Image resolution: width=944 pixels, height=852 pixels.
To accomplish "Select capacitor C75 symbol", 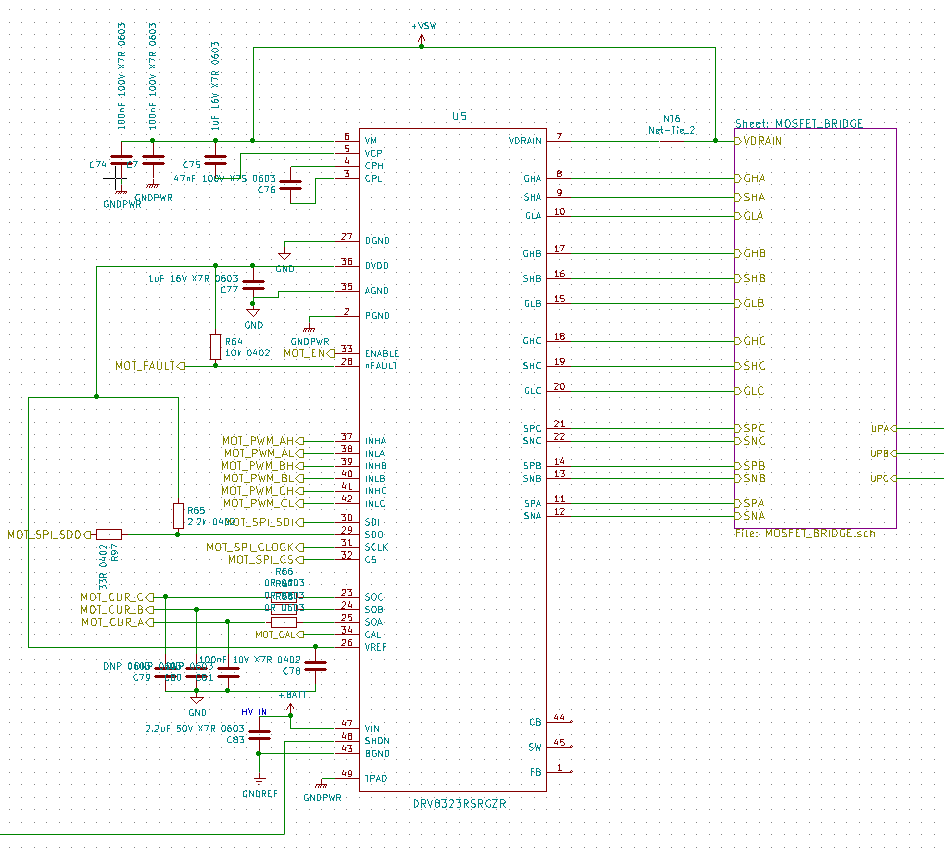I will click(x=216, y=160).
